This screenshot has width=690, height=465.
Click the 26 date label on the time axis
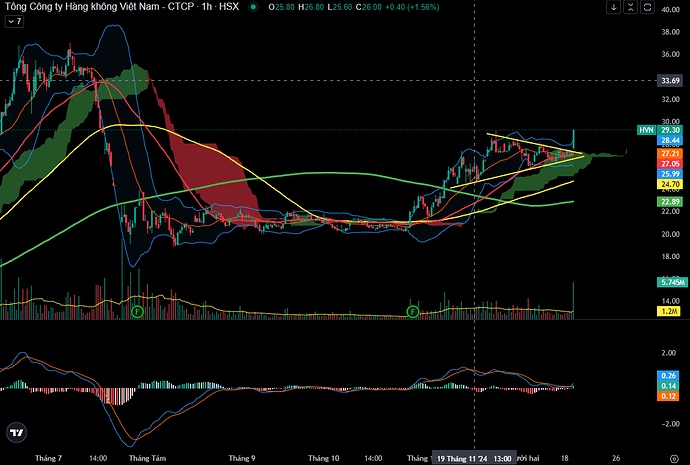pyautogui.click(x=616, y=458)
